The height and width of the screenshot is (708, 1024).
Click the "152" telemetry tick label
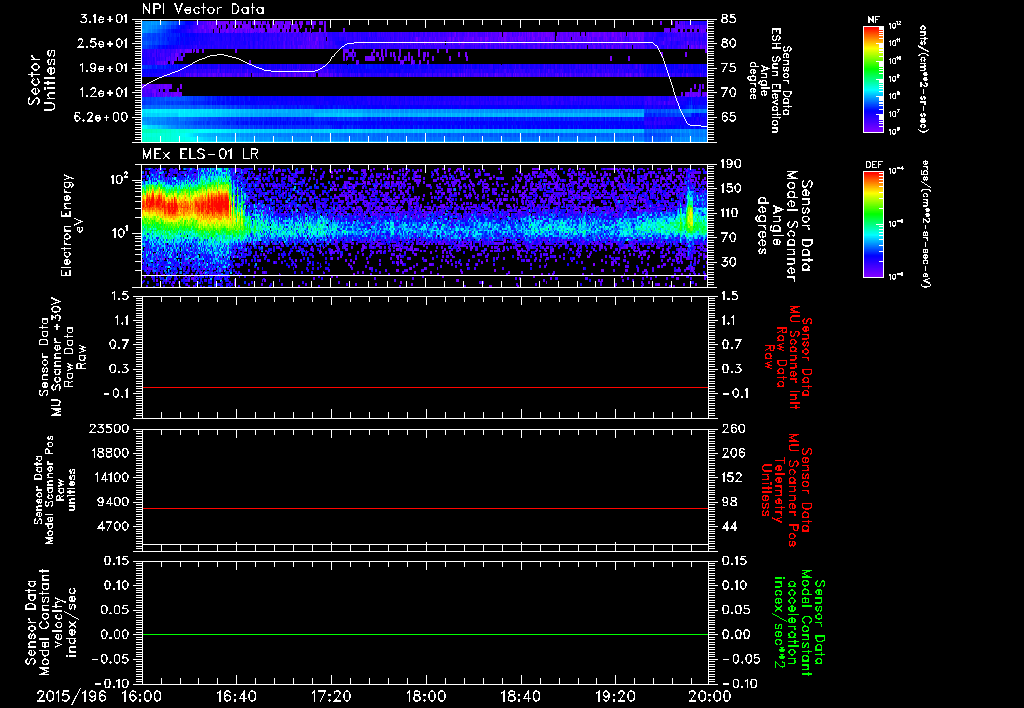(731, 477)
